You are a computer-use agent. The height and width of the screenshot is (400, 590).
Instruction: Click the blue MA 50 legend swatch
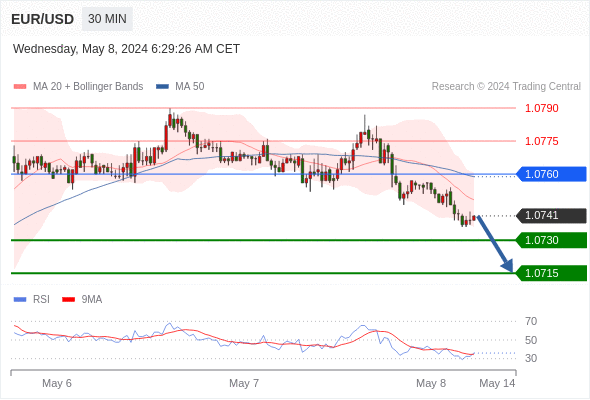click(x=162, y=87)
